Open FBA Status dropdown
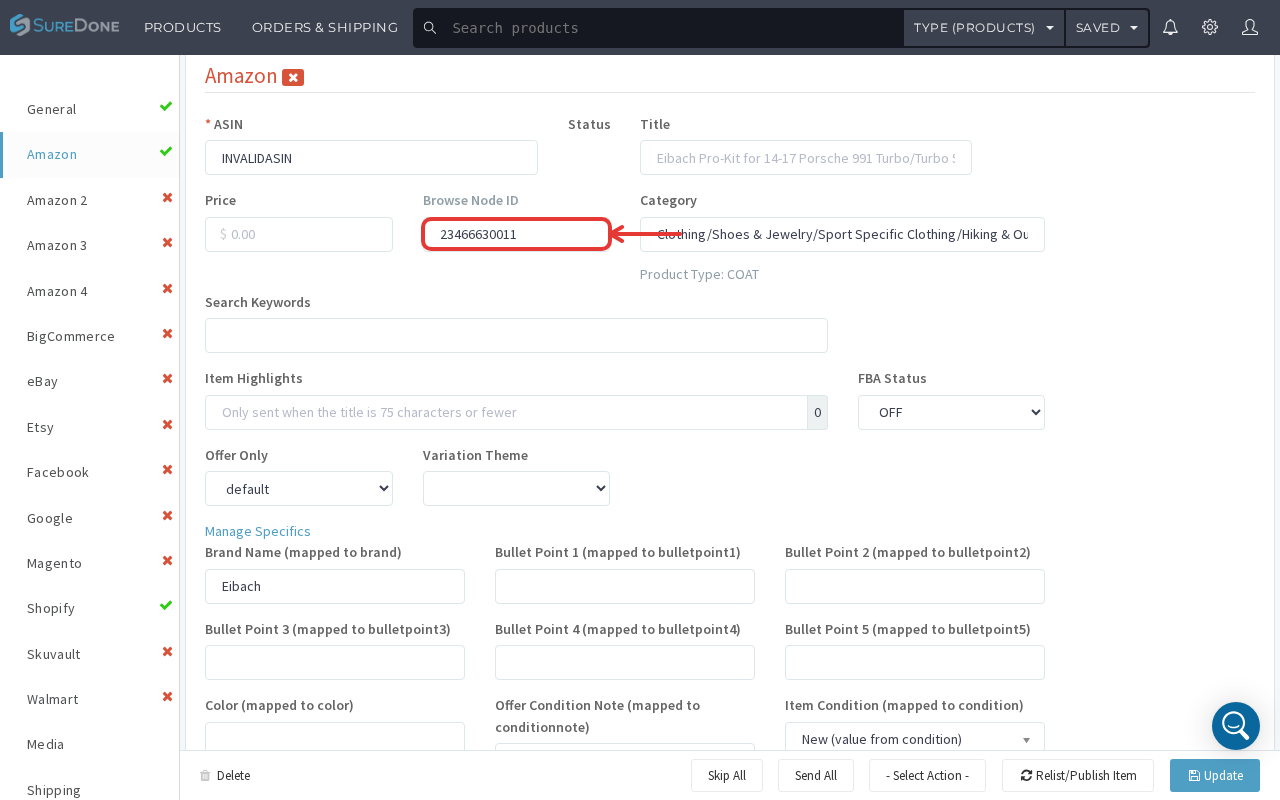Viewport: 1280px width, 800px height. pos(951,412)
